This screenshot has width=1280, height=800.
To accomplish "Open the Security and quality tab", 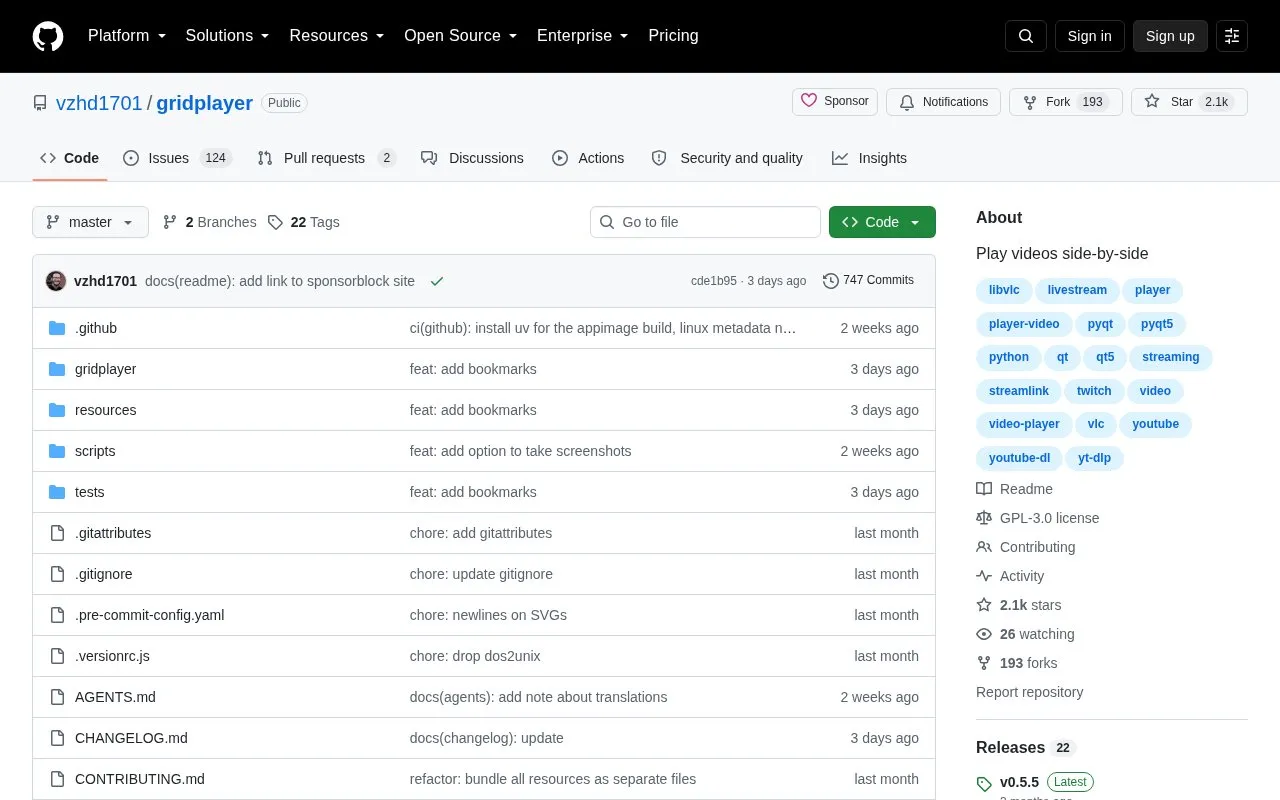I will click(x=727, y=158).
